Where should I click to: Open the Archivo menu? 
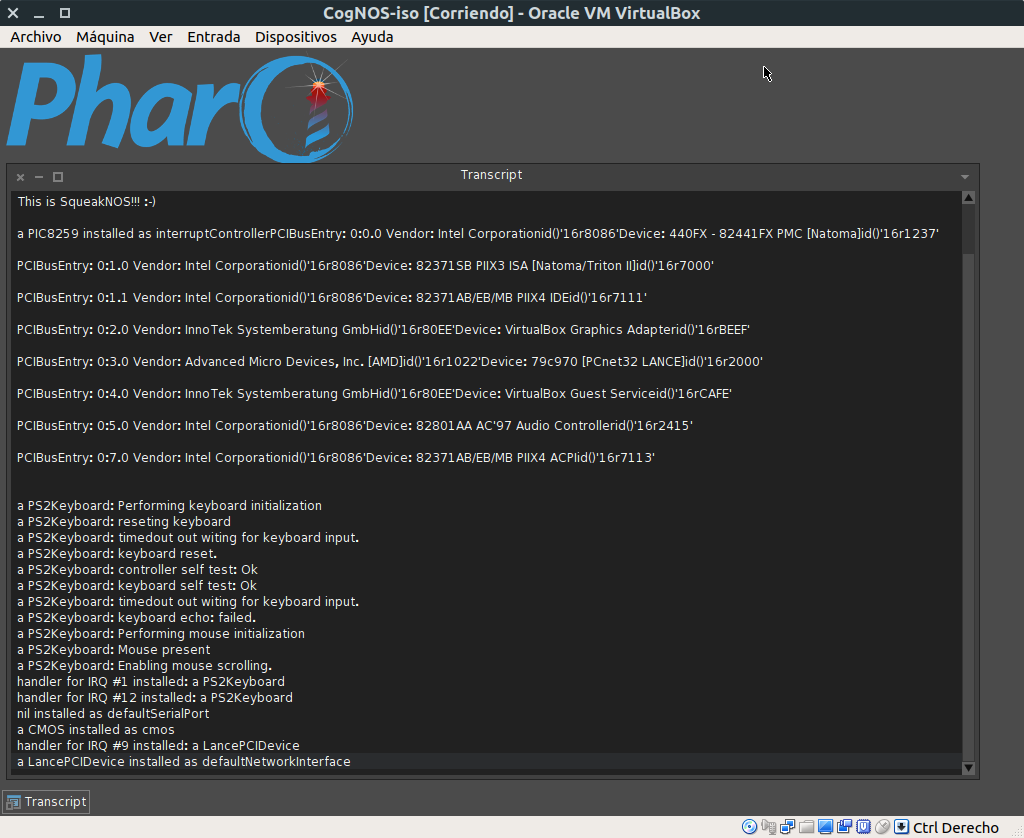[36, 37]
